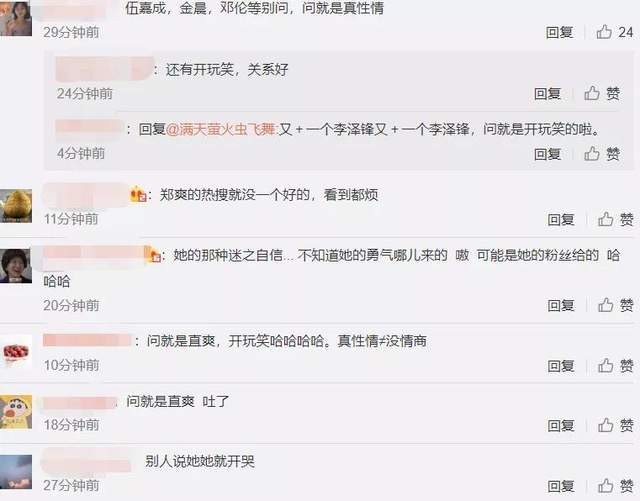Like the '郑爽的热搜' comment
The width and height of the screenshot is (640, 501).
pyautogui.click(x=616, y=220)
